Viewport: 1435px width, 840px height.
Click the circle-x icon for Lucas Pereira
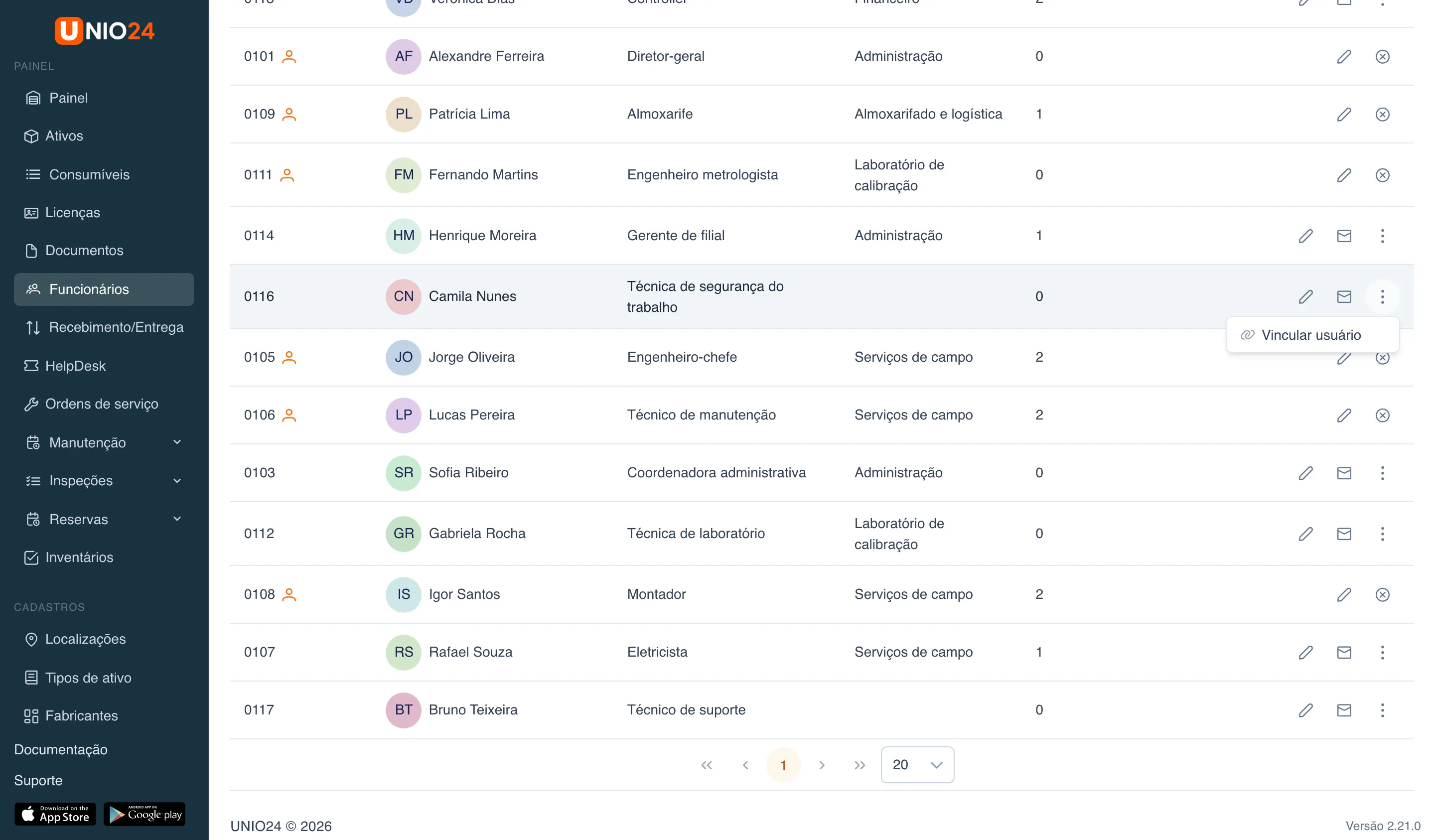point(1382,415)
